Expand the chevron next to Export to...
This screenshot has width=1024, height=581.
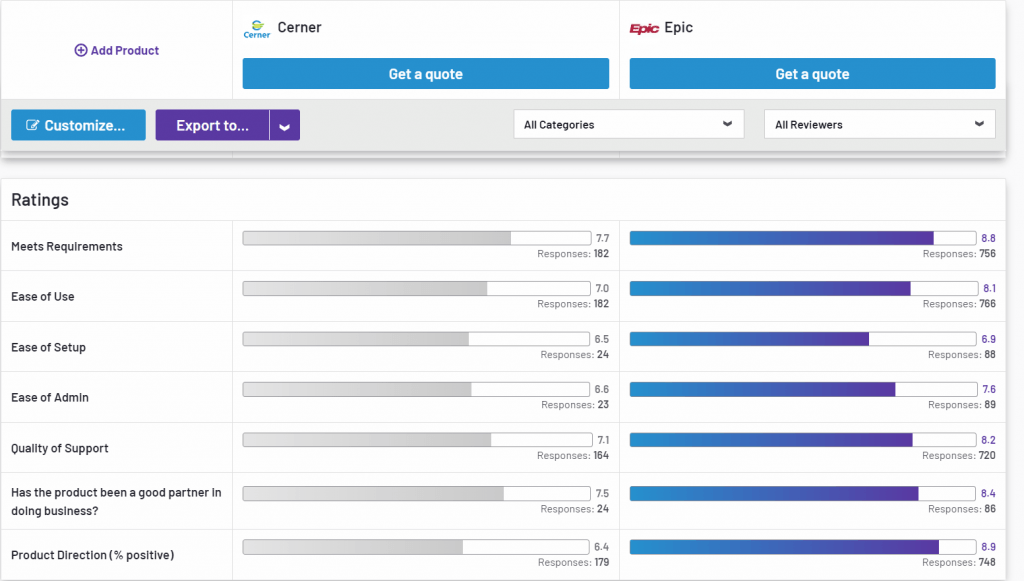284,124
